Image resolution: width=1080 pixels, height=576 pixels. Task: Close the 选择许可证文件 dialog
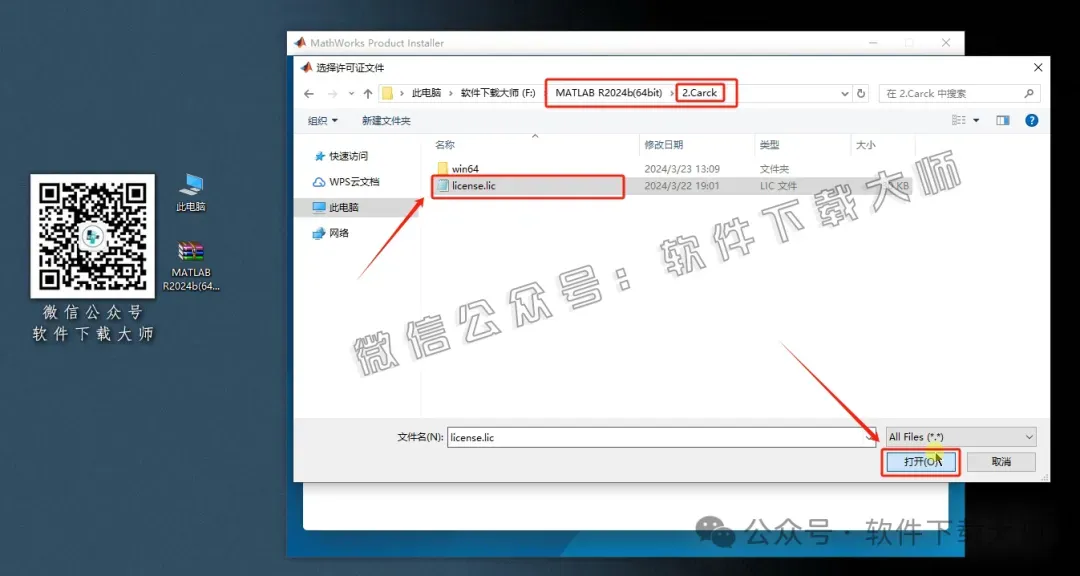click(1039, 68)
